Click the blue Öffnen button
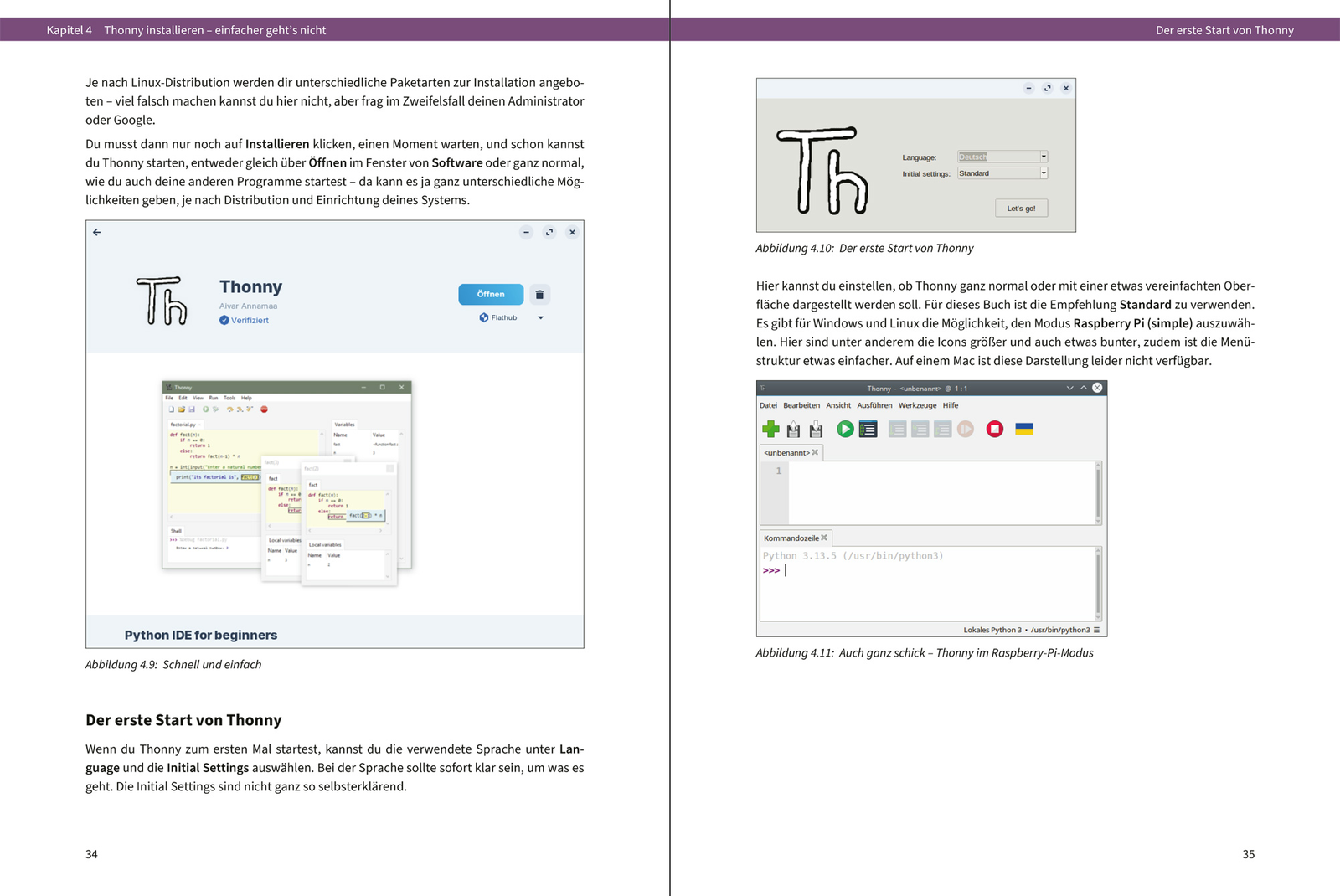 point(491,295)
